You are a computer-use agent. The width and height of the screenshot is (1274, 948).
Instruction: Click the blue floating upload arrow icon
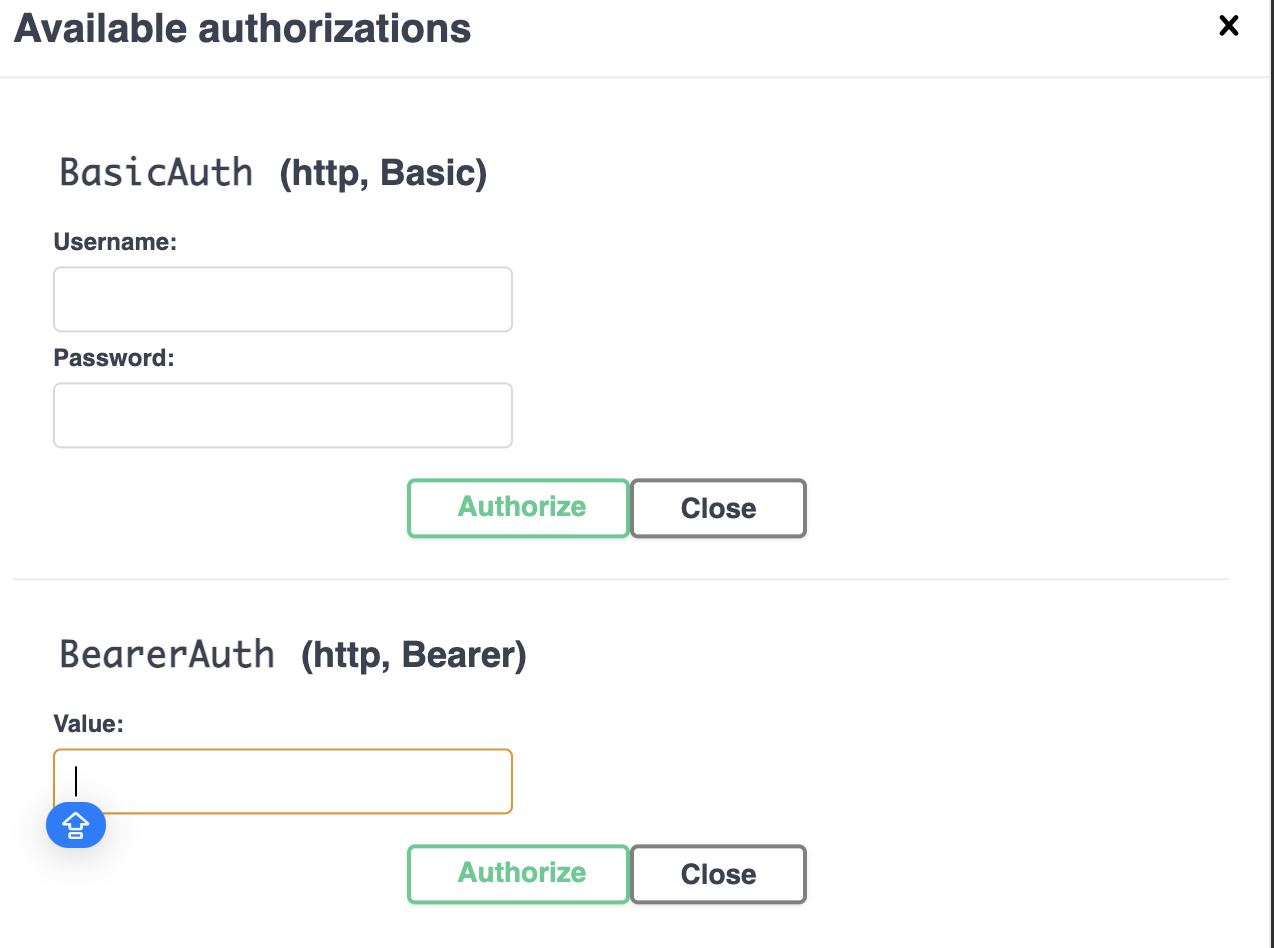pos(76,825)
